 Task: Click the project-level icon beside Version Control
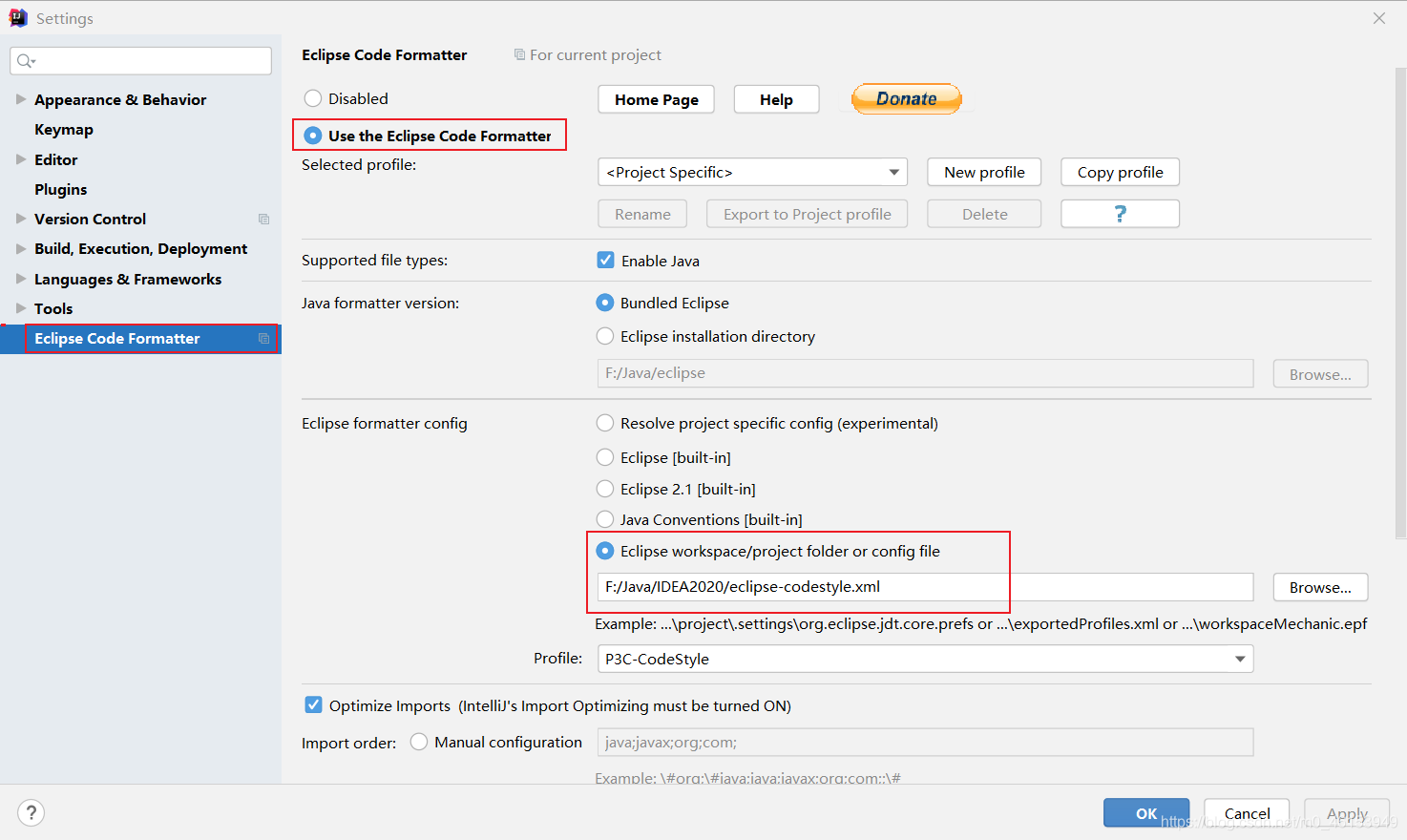264,220
